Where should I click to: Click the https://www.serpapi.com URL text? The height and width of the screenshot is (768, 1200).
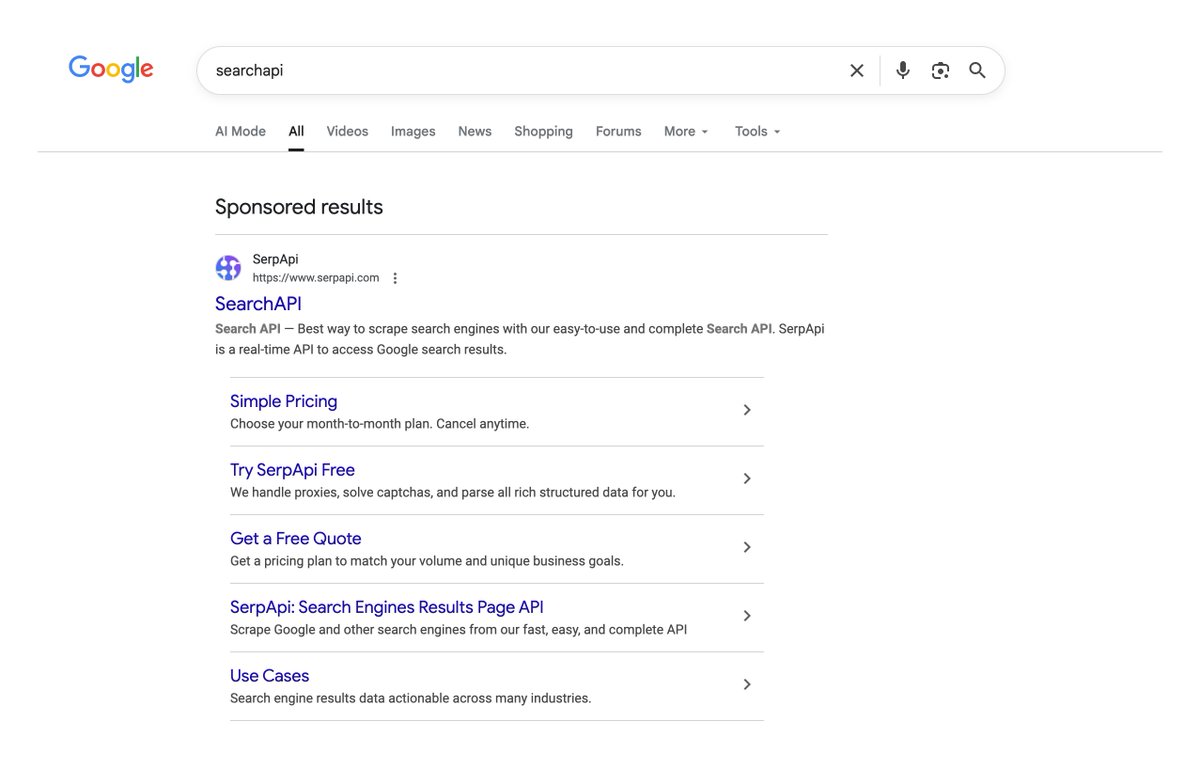pos(316,278)
